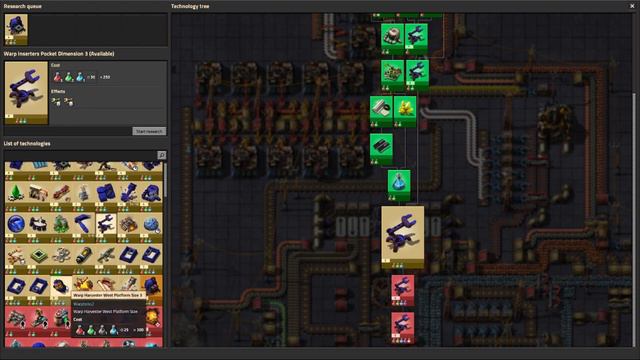
Task: Open the bottom red unavailable inserter node
Action: coord(403,328)
